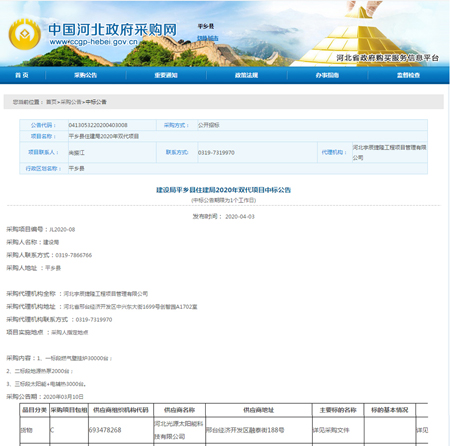Click supplier code 693478268 in the table
This screenshot has width=450, height=446.
click(x=105, y=430)
